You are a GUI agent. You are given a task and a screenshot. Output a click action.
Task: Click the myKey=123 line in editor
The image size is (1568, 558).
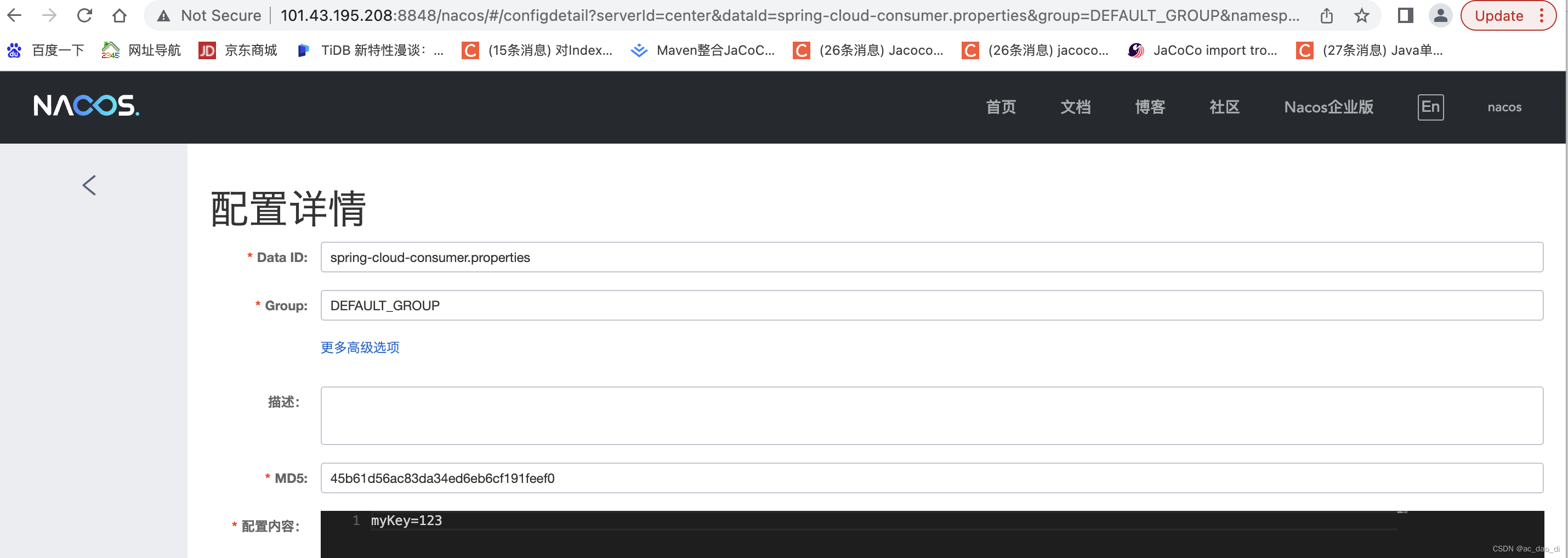tap(407, 521)
